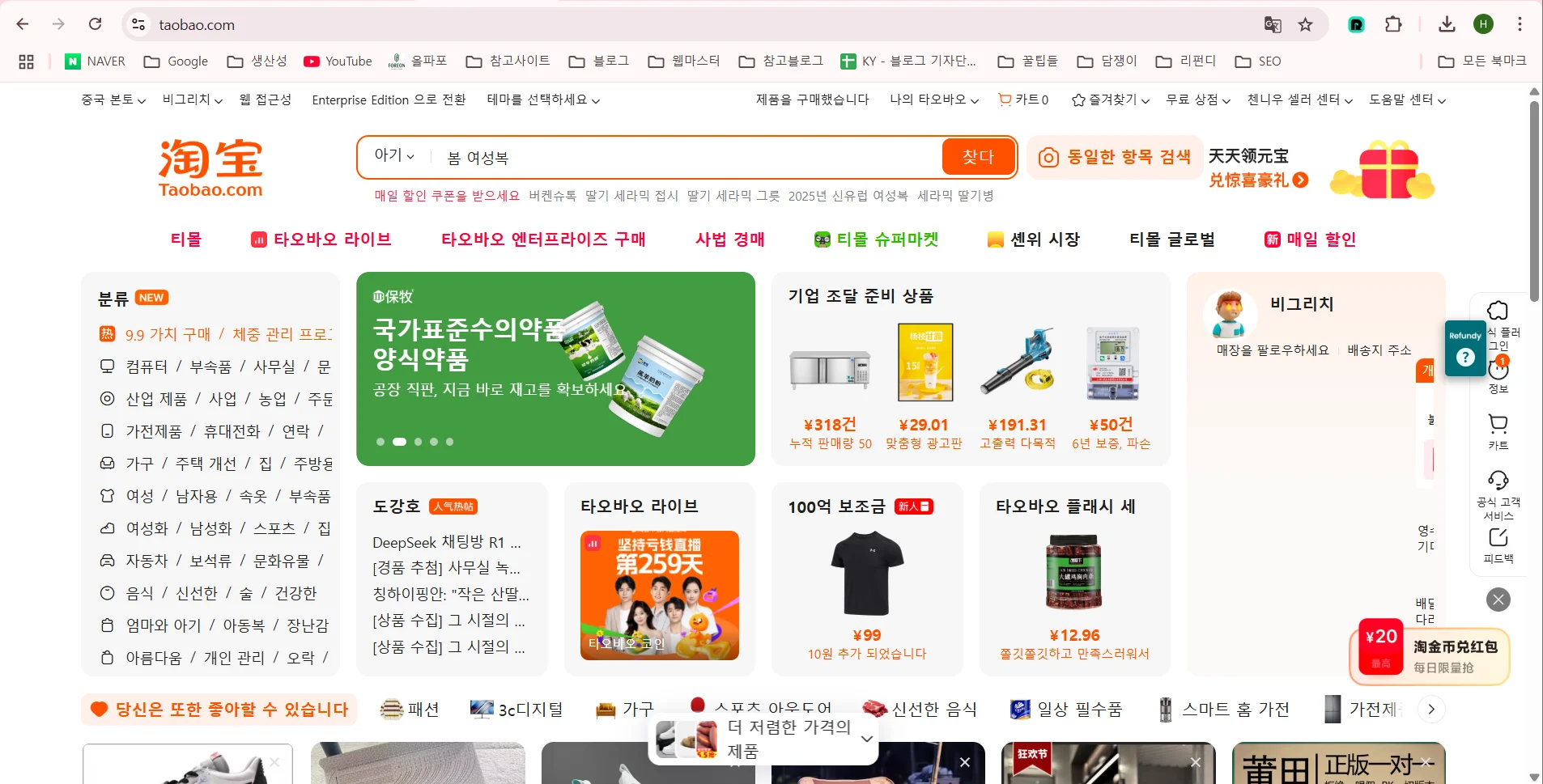The height and width of the screenshot is (784, 1543).
Task: Open the 티몰 main navigation item
Action: [186, 239]
